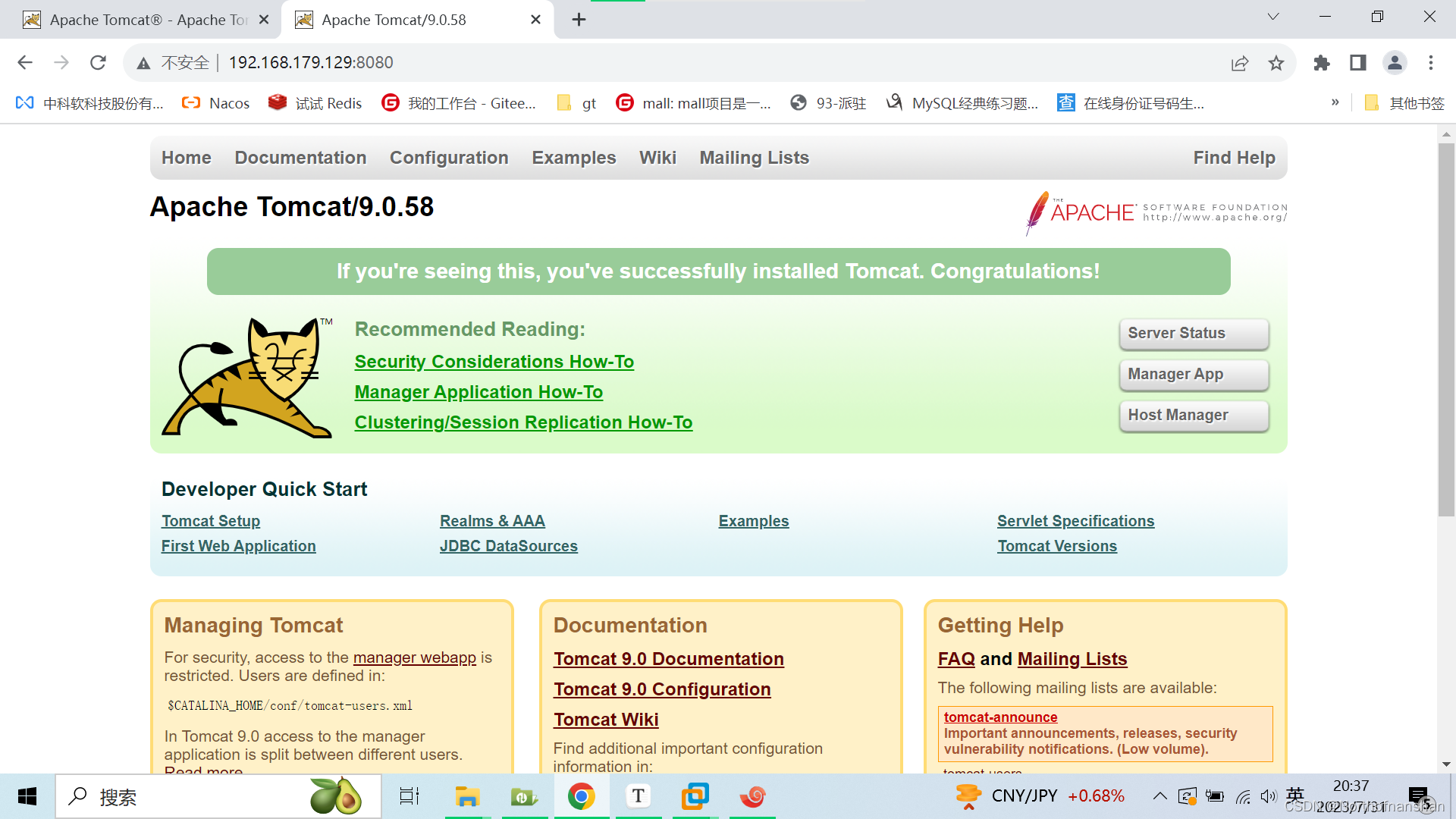Expand hidden bookmarks with double chevron
1456x819 pixels.
tap(1335, 102)
